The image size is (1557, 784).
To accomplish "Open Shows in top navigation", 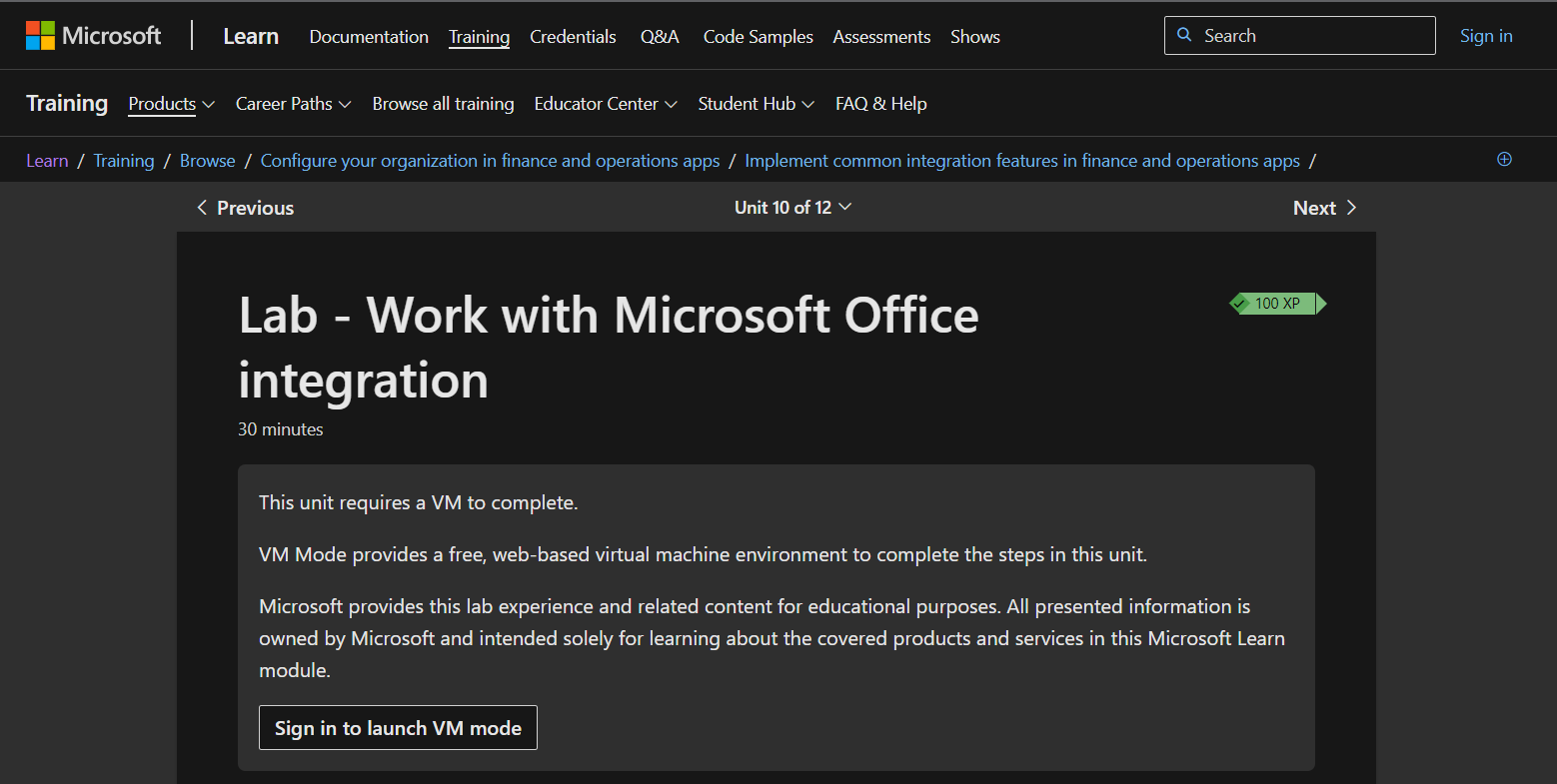I will tap(975, 37).
